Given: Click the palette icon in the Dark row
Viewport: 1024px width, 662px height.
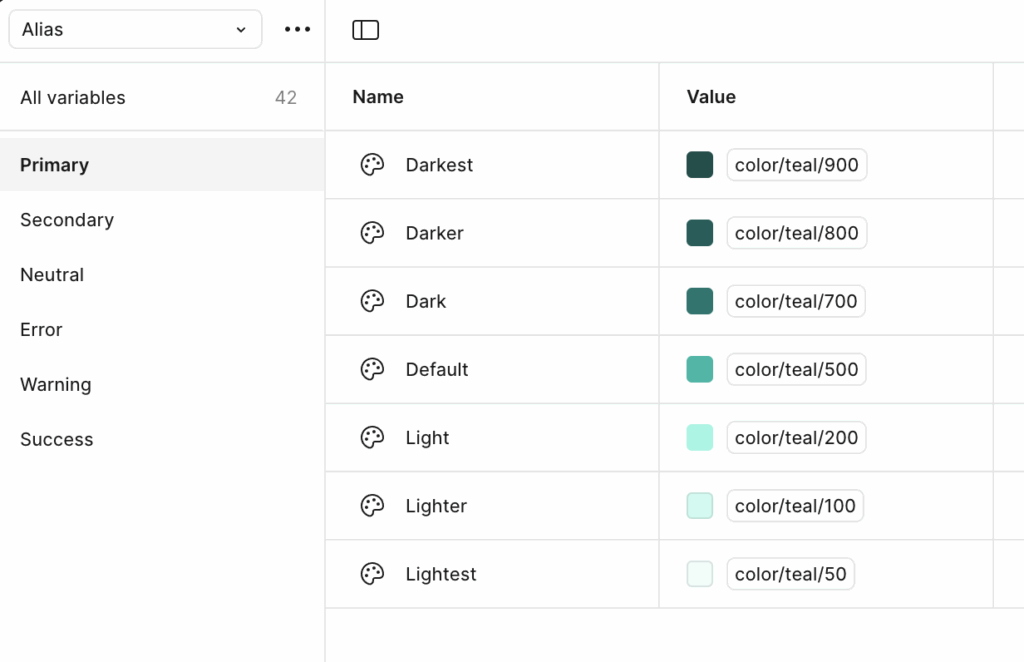Looking at the screenshot, I should tap(372, 301).
